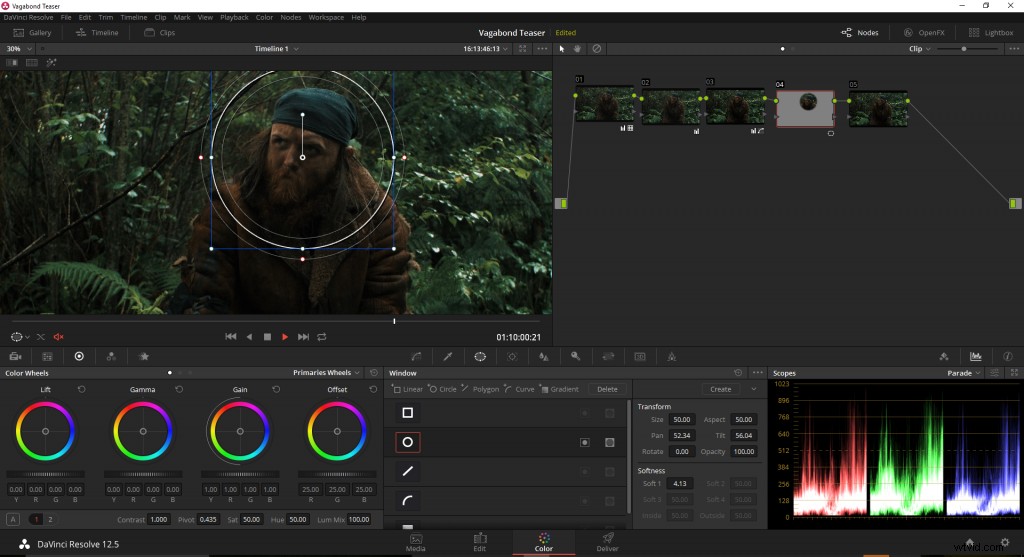Click the Gain color wheel
This screenshot has height=557, width=1024.
(240, 431)
